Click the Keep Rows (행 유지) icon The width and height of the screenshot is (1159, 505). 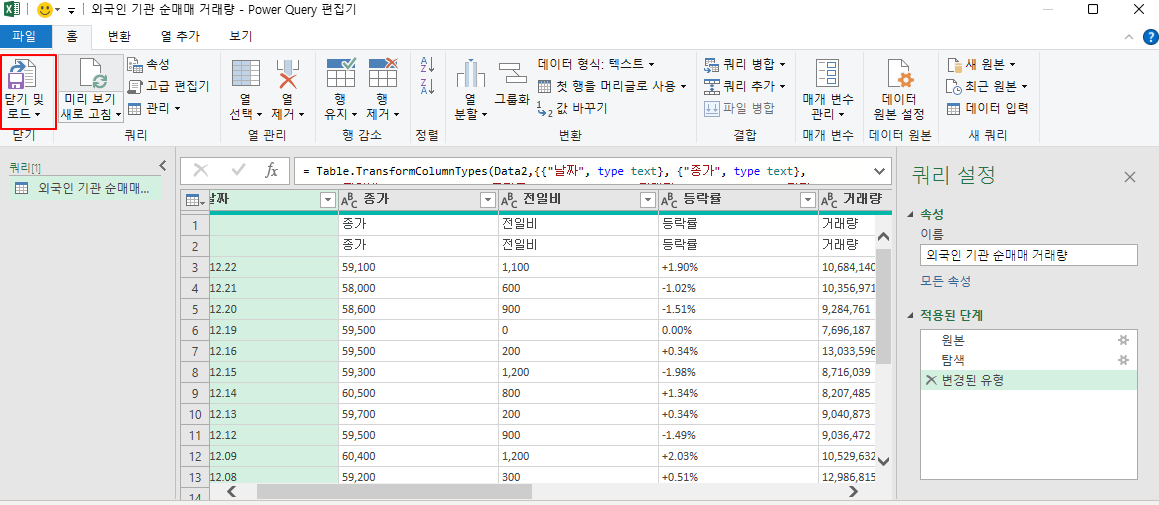coord(341,73)
